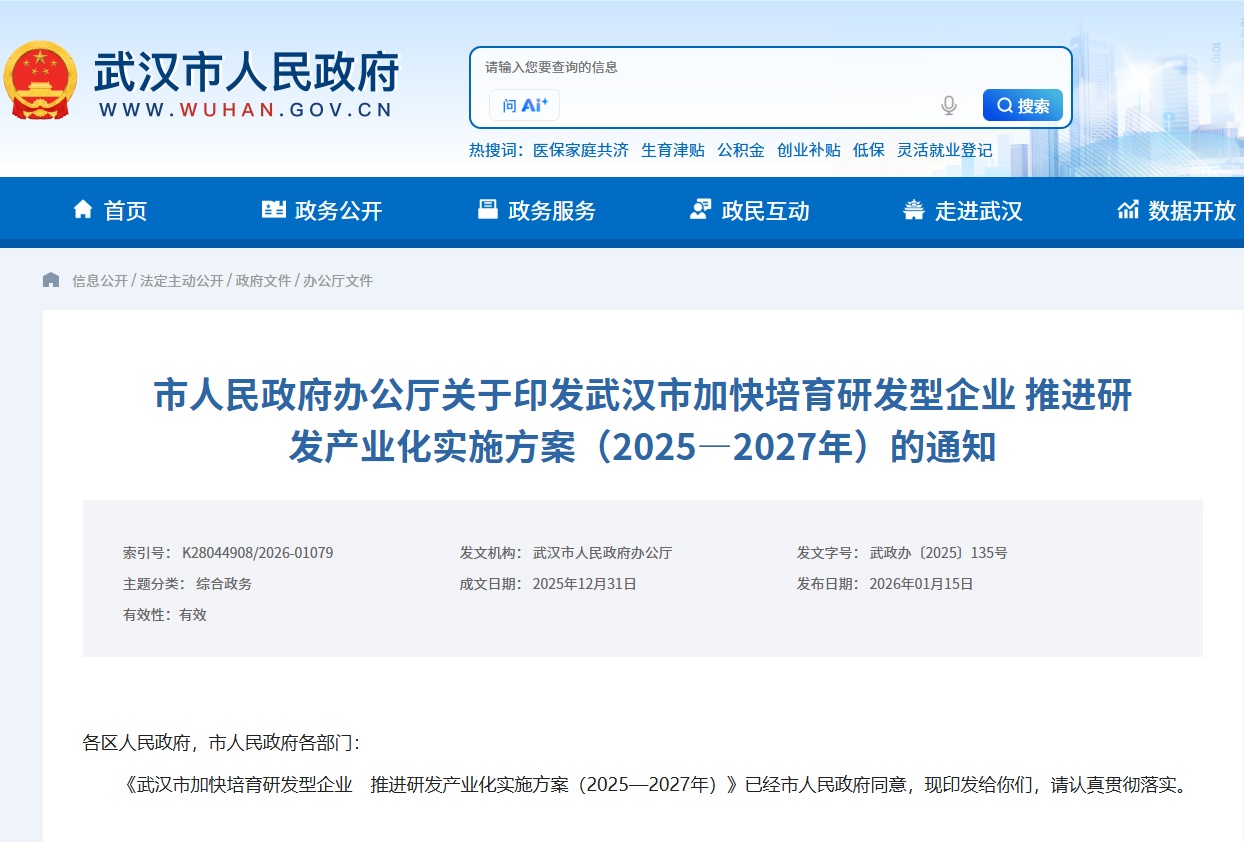Click the 政民互动 icon in navigation bar
The width and height of the screenshot is (1244, 842).
point(700,210)
